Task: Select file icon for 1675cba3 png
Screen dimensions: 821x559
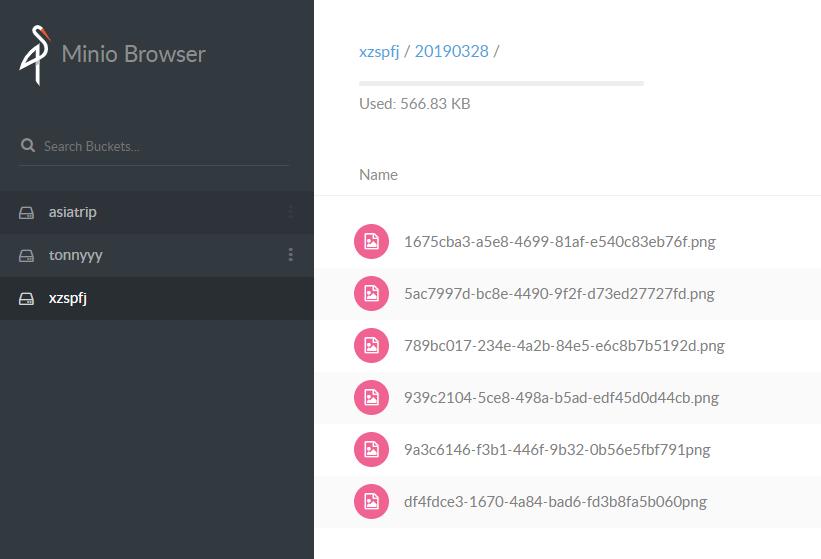Action: (371, 241)
